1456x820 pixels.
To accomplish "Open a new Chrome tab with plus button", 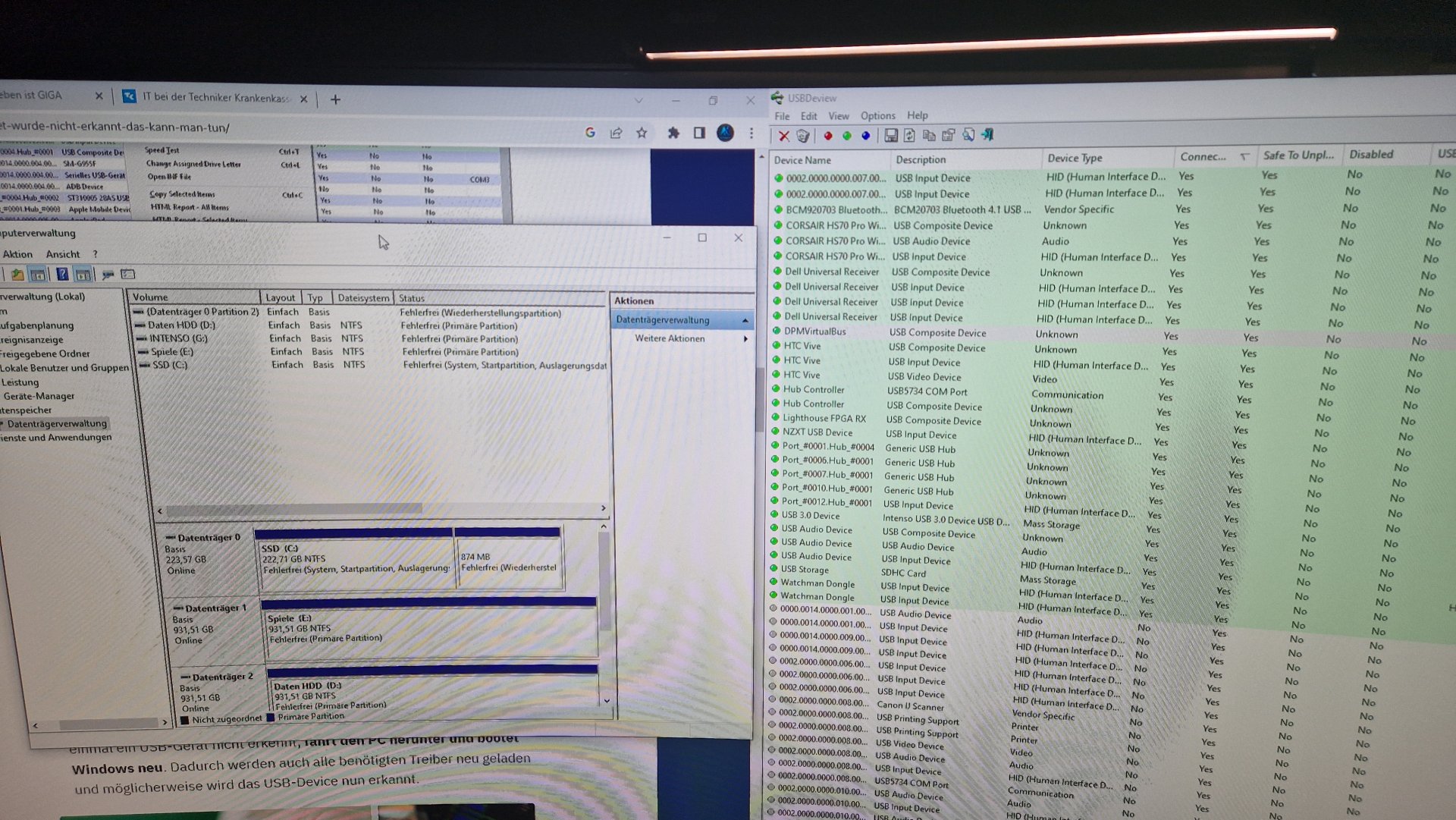I will (x=335, y=99).
